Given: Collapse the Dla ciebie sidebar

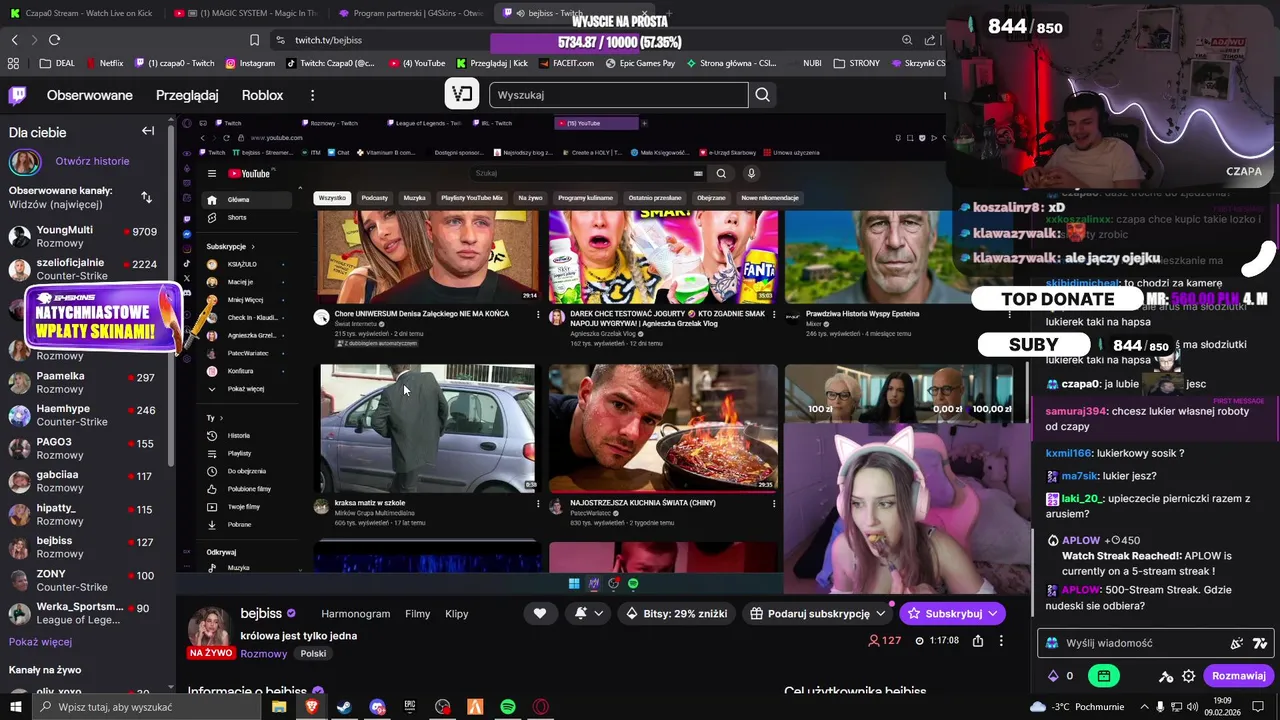Looking at the screenshot, I should coord(148,131).
